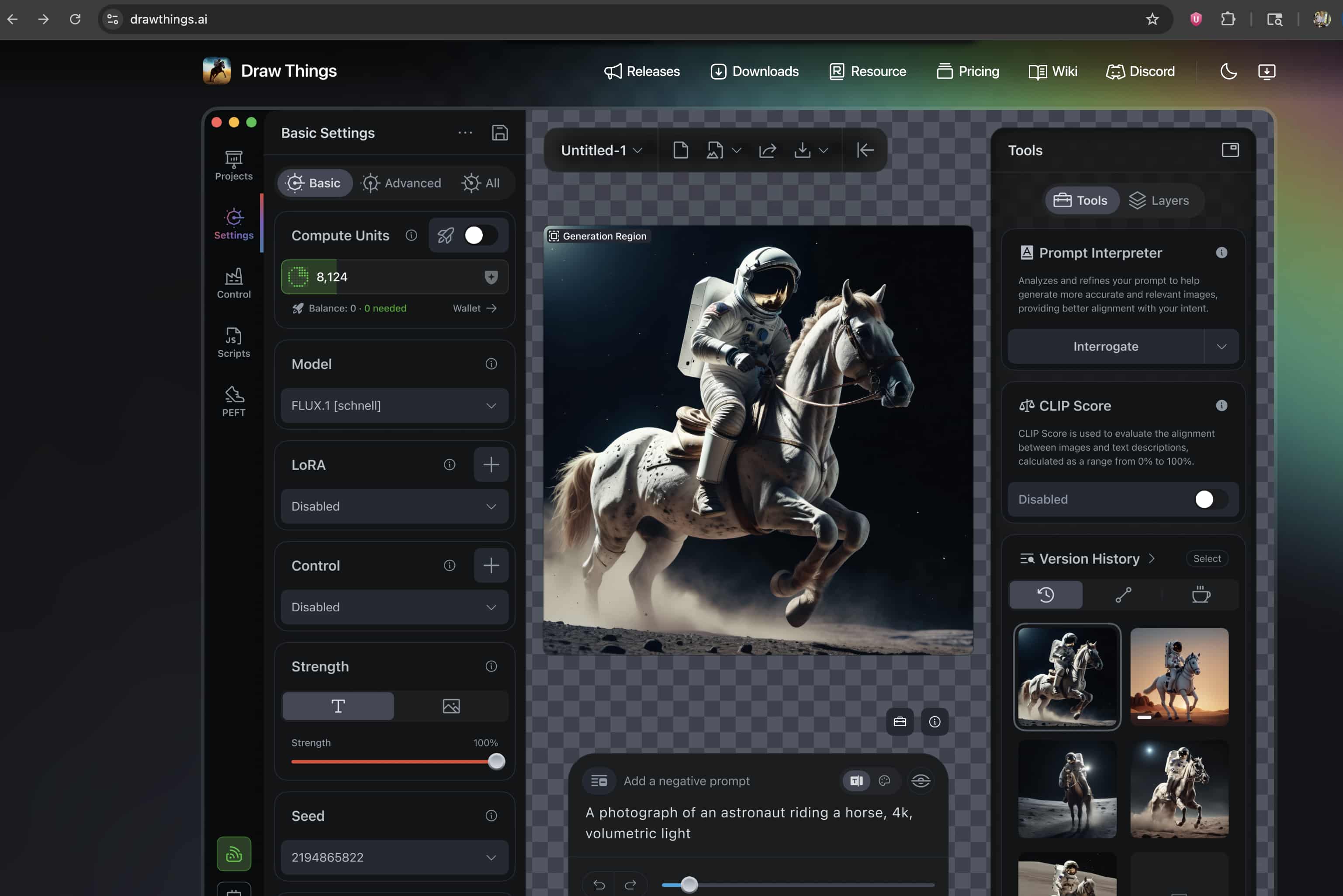This screenshot has height=896, width=1343.
Task: Add a Control with plus button
Action: tap(491, 566)
